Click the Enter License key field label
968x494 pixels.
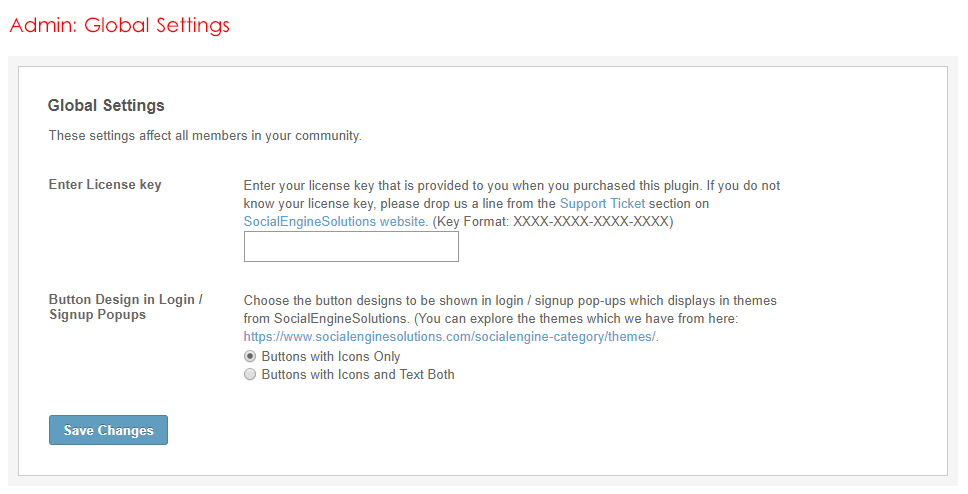point(105,185)
